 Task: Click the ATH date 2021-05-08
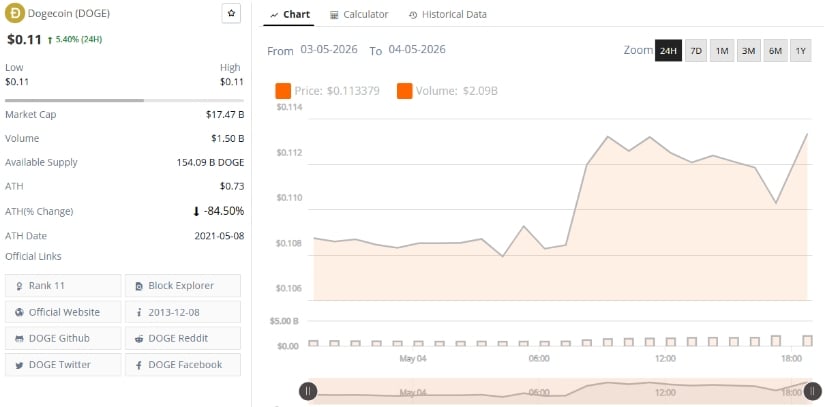[x=219, y=236]
